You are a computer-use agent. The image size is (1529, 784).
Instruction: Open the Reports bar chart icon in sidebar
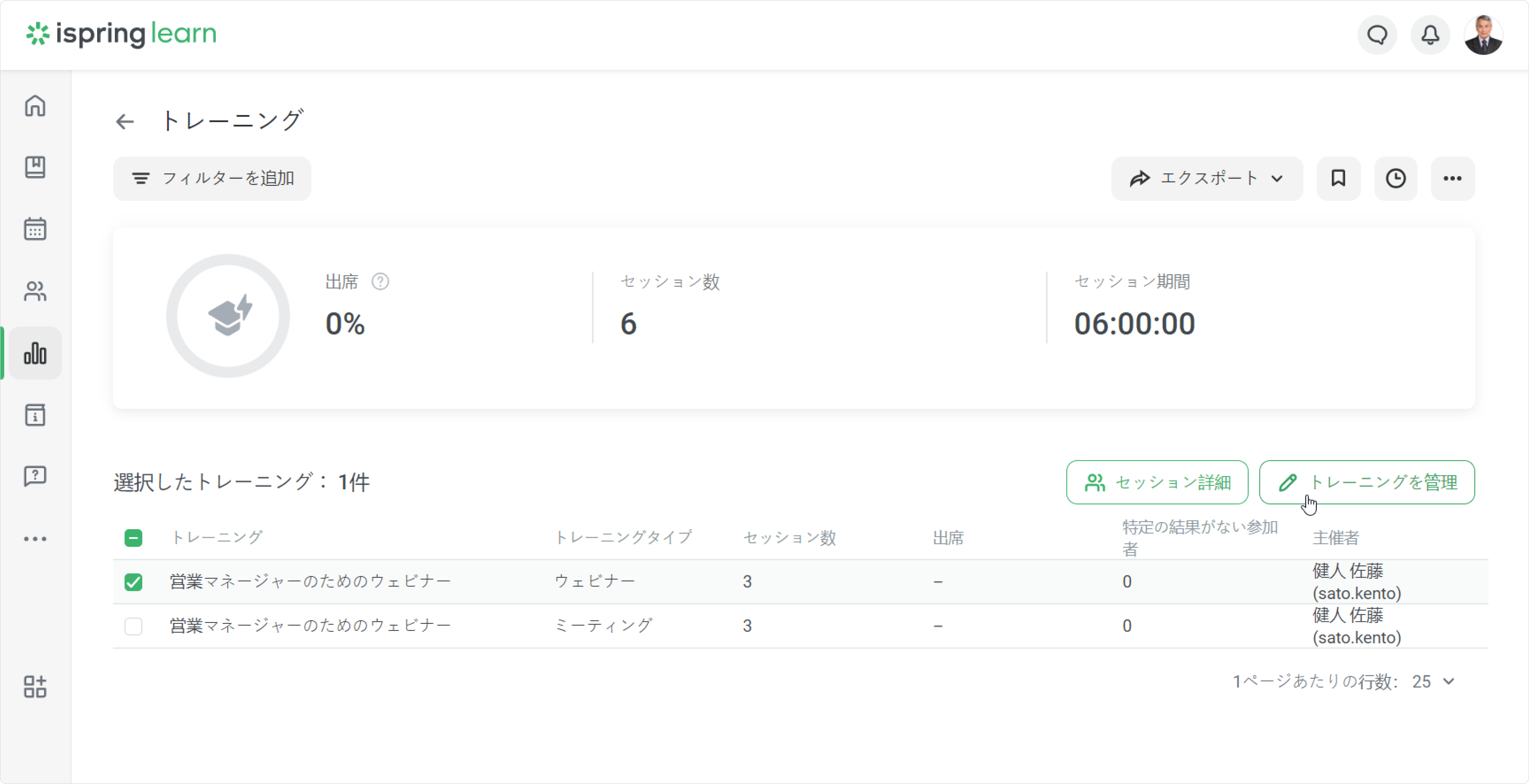(x=35, y=353)
